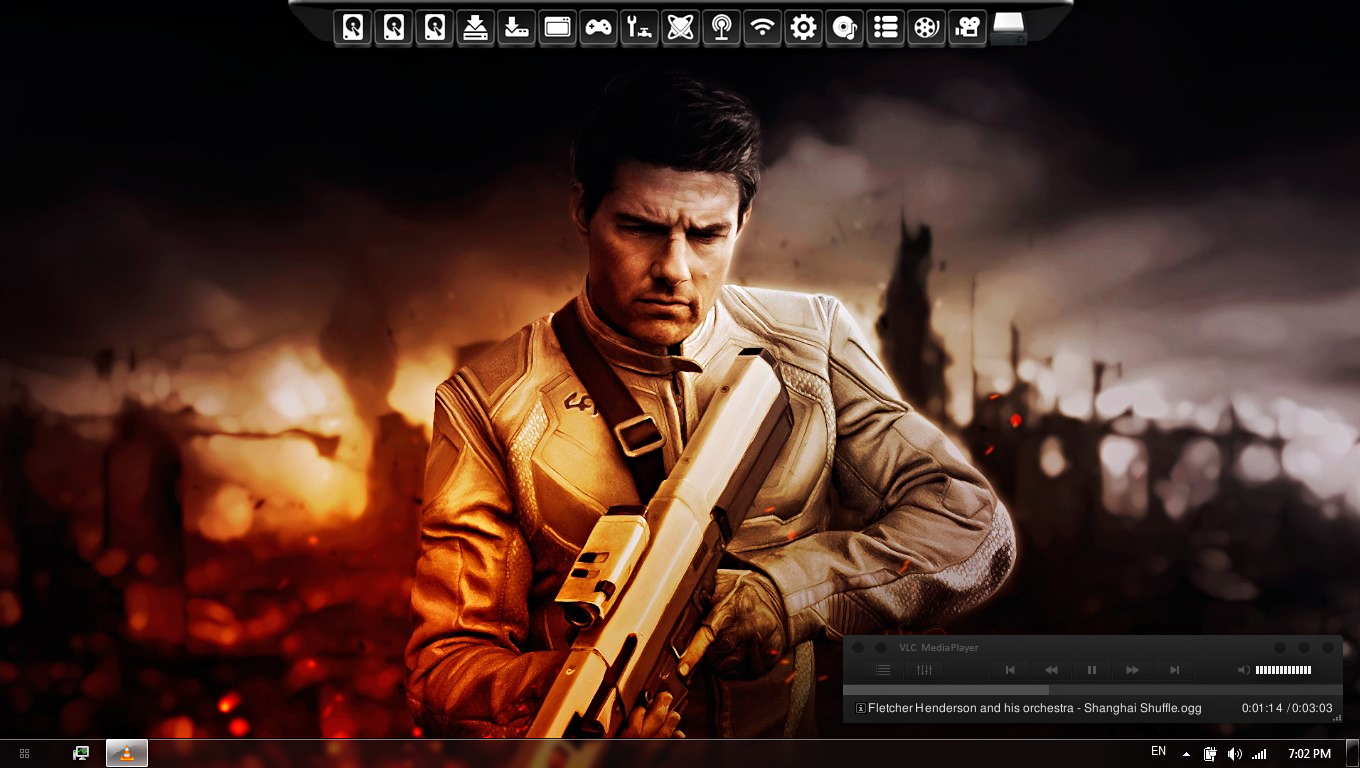Image resolution: width=1360 pixels, height=768 pixels.
Task: Rewind the current VLC track
Action: click(1051, 670)
